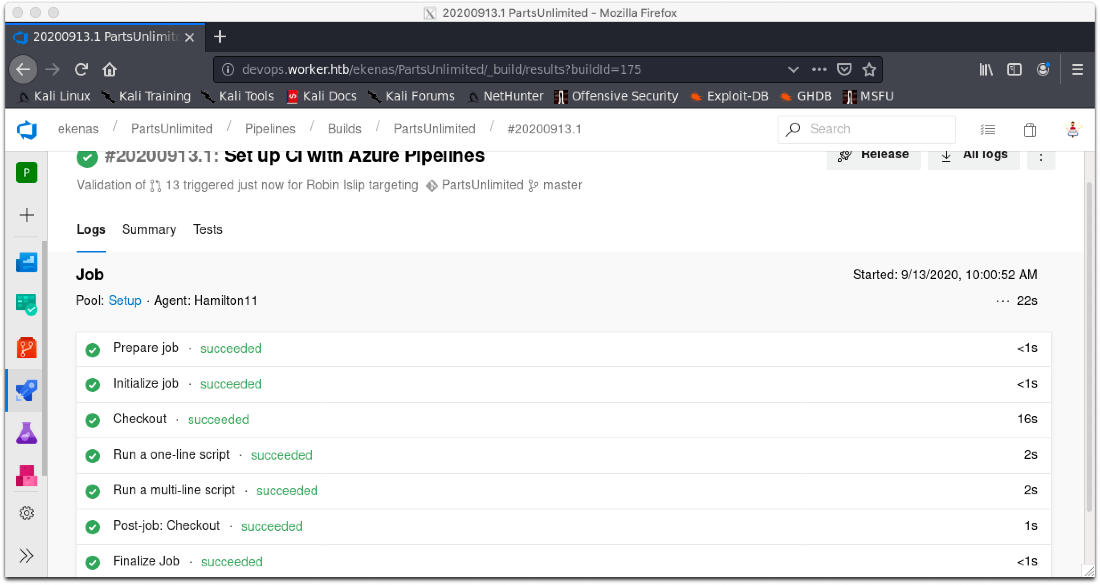This screenshot has height=585, width=1100.
Task: Click the Azure DevOps logo icon
Action: click(x=27, y=129)
